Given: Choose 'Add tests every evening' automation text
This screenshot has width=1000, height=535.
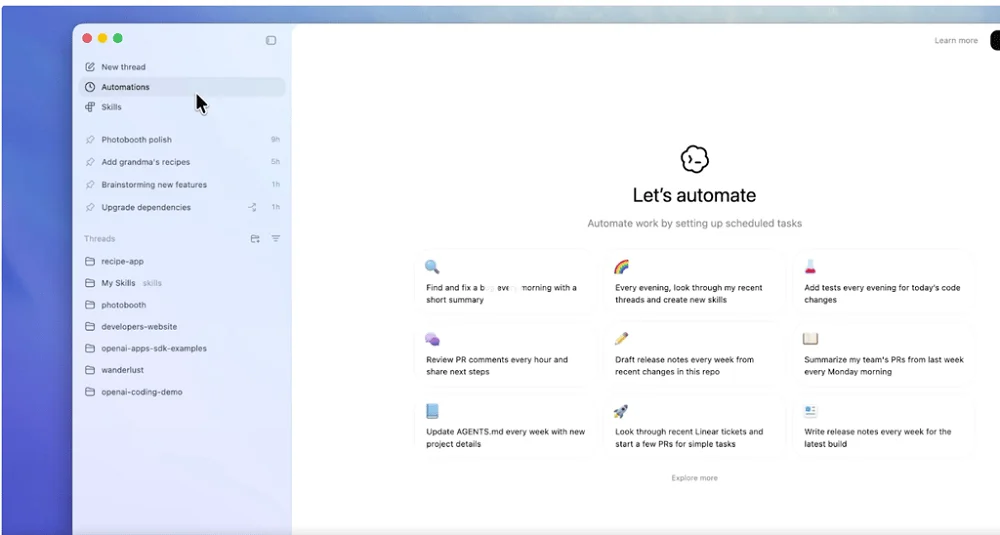Looking at the screenshot, I should [882, 293].
